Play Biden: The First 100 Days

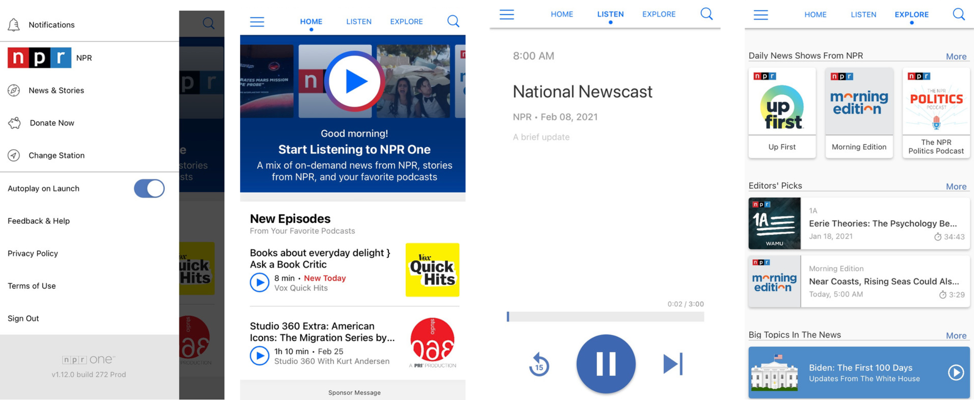tap(955, 372)
